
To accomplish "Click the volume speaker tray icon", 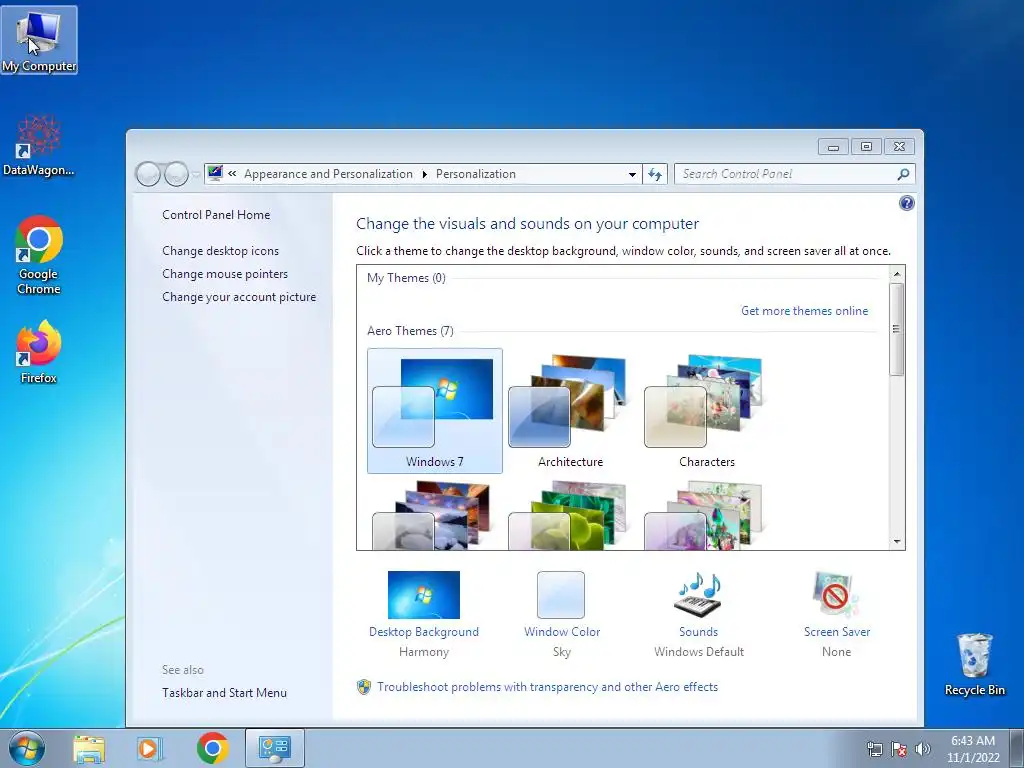I will pos(923,749).
